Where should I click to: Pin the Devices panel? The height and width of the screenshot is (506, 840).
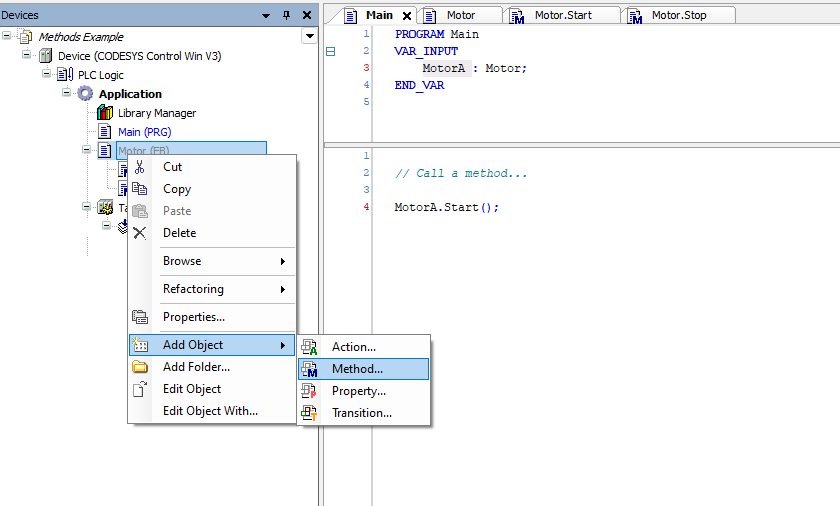point(287,15)
